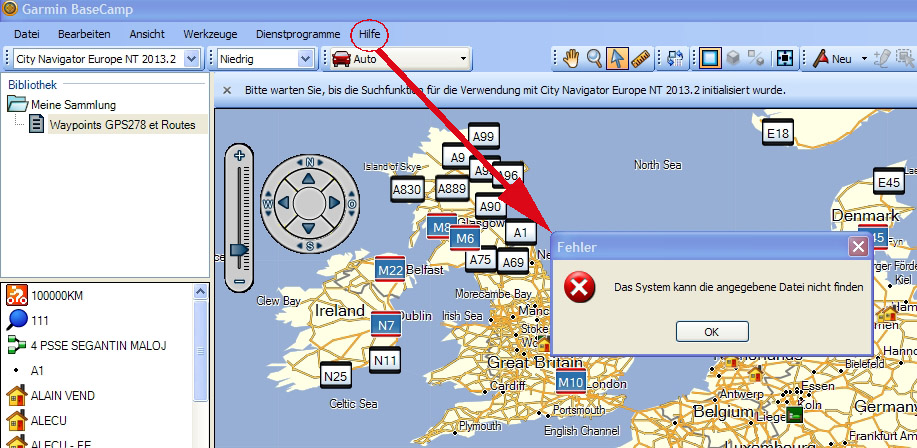Click the Neu waypoint flag button
The height and width of the screenshot is (448, 917).
[832, 58]
